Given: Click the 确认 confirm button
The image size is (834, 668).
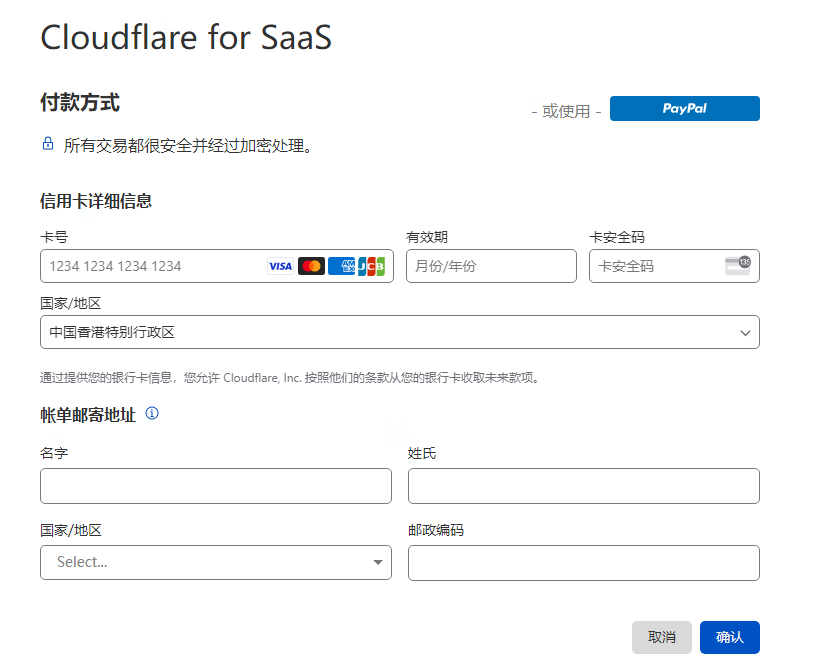Looking at the screenshot, I should point(730,637).
